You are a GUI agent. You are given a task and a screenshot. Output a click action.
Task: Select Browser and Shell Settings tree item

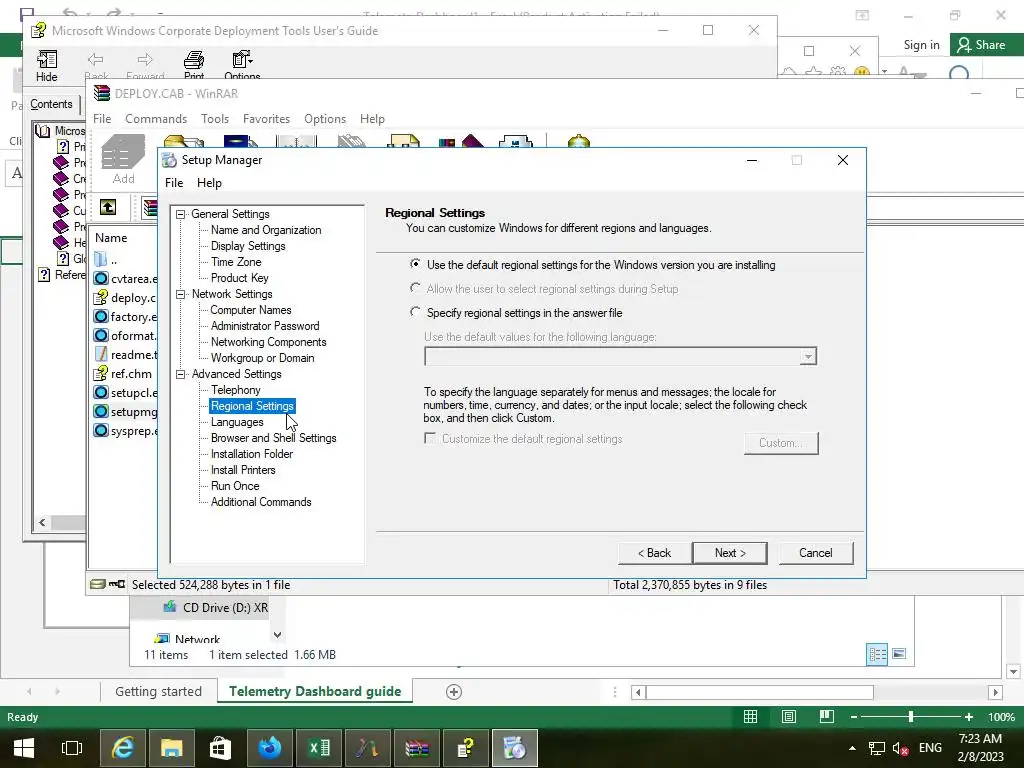(x=274, y=438)
